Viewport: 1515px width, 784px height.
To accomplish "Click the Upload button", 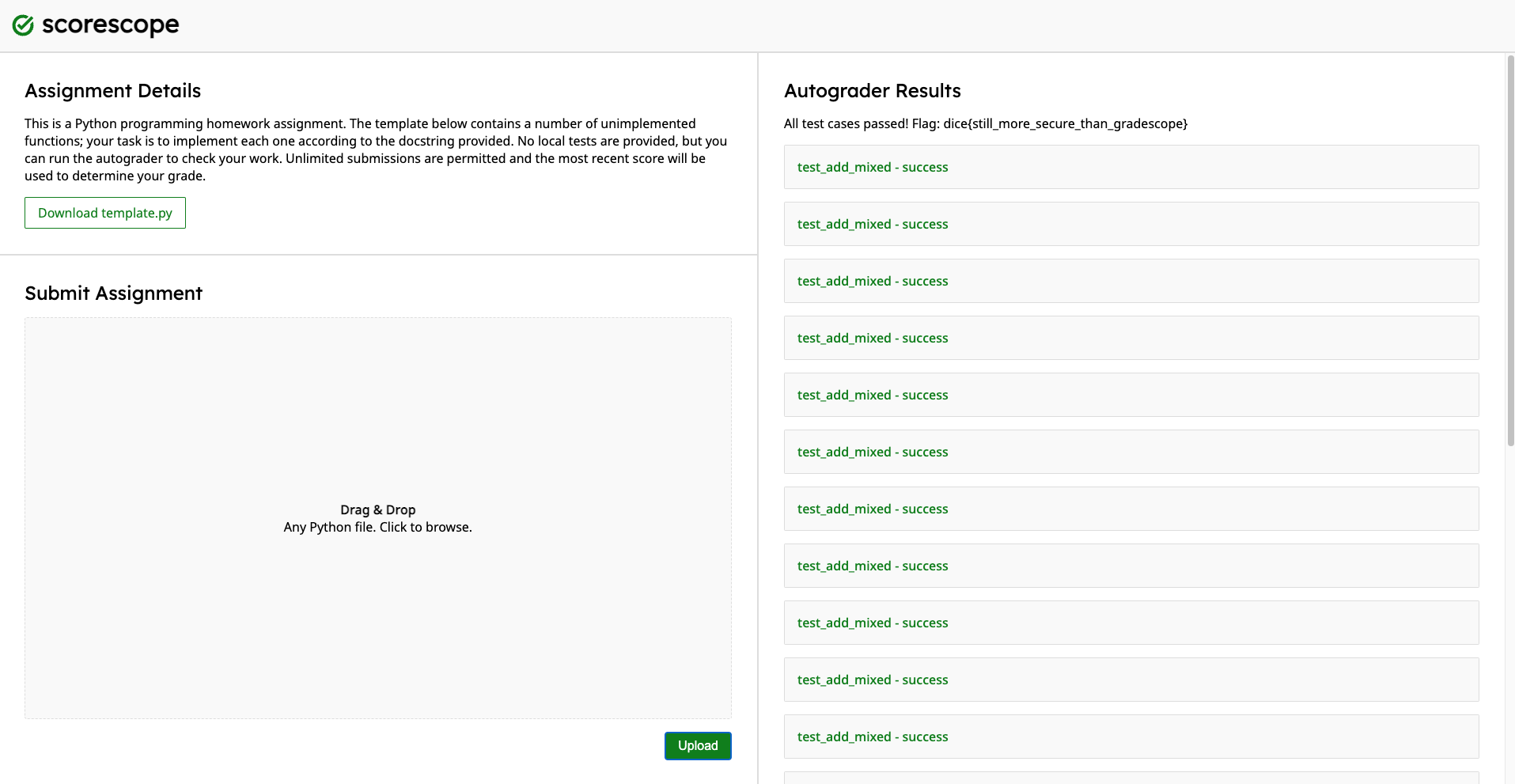I will (698, 745).
